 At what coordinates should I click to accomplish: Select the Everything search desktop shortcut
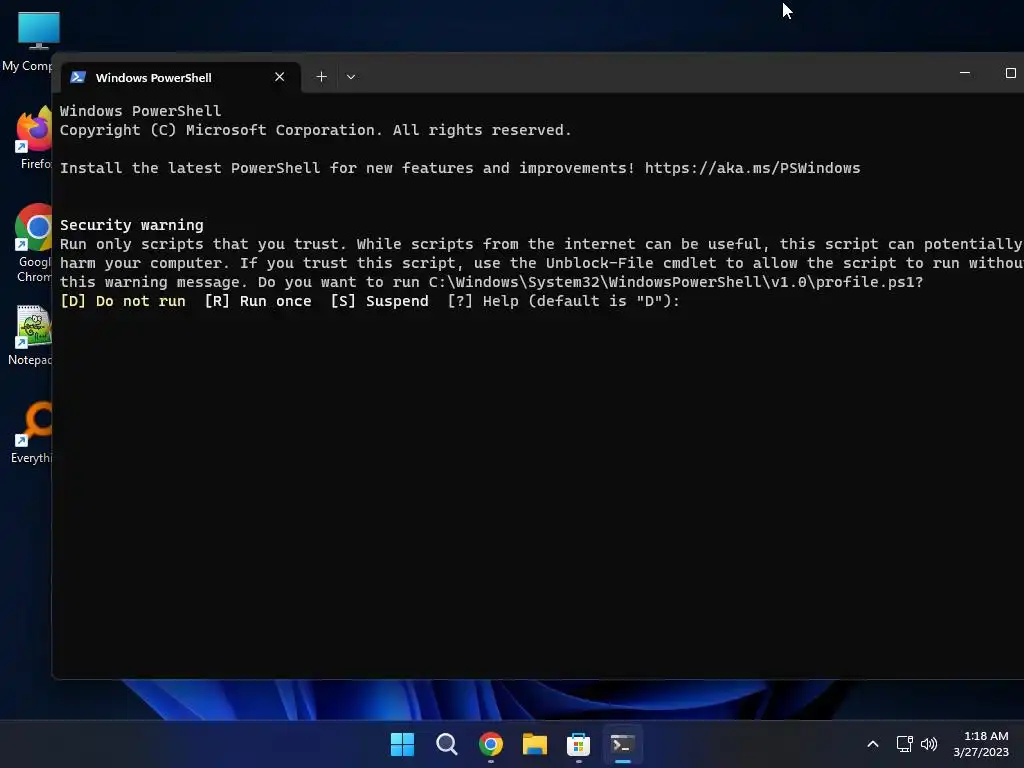33,432
